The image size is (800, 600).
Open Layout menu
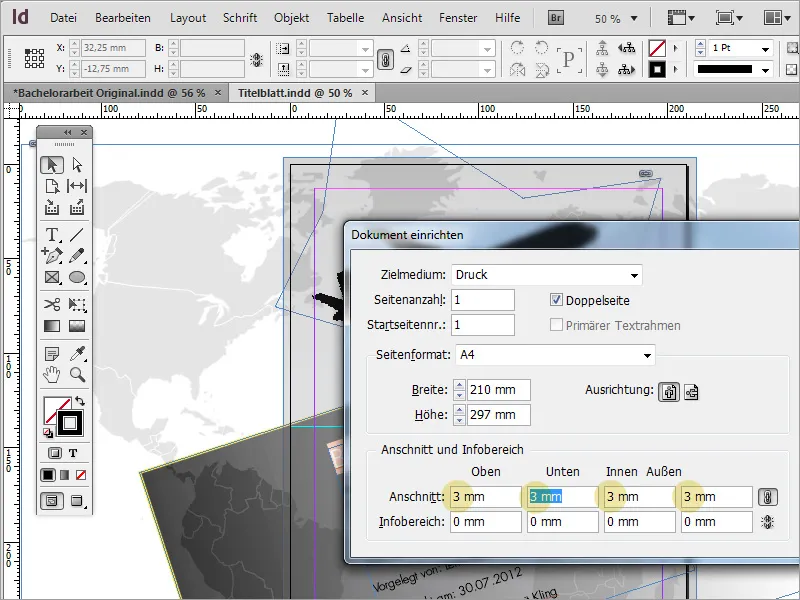188,18
